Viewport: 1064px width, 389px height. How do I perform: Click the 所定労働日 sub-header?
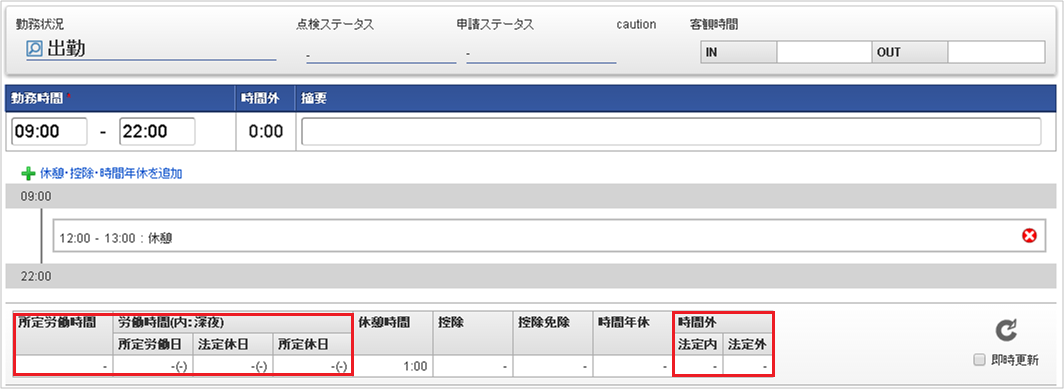153,344
